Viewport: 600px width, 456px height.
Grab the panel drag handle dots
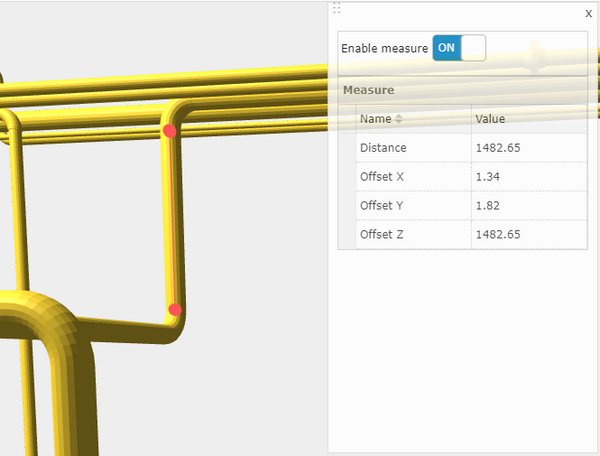click(336, 8)
